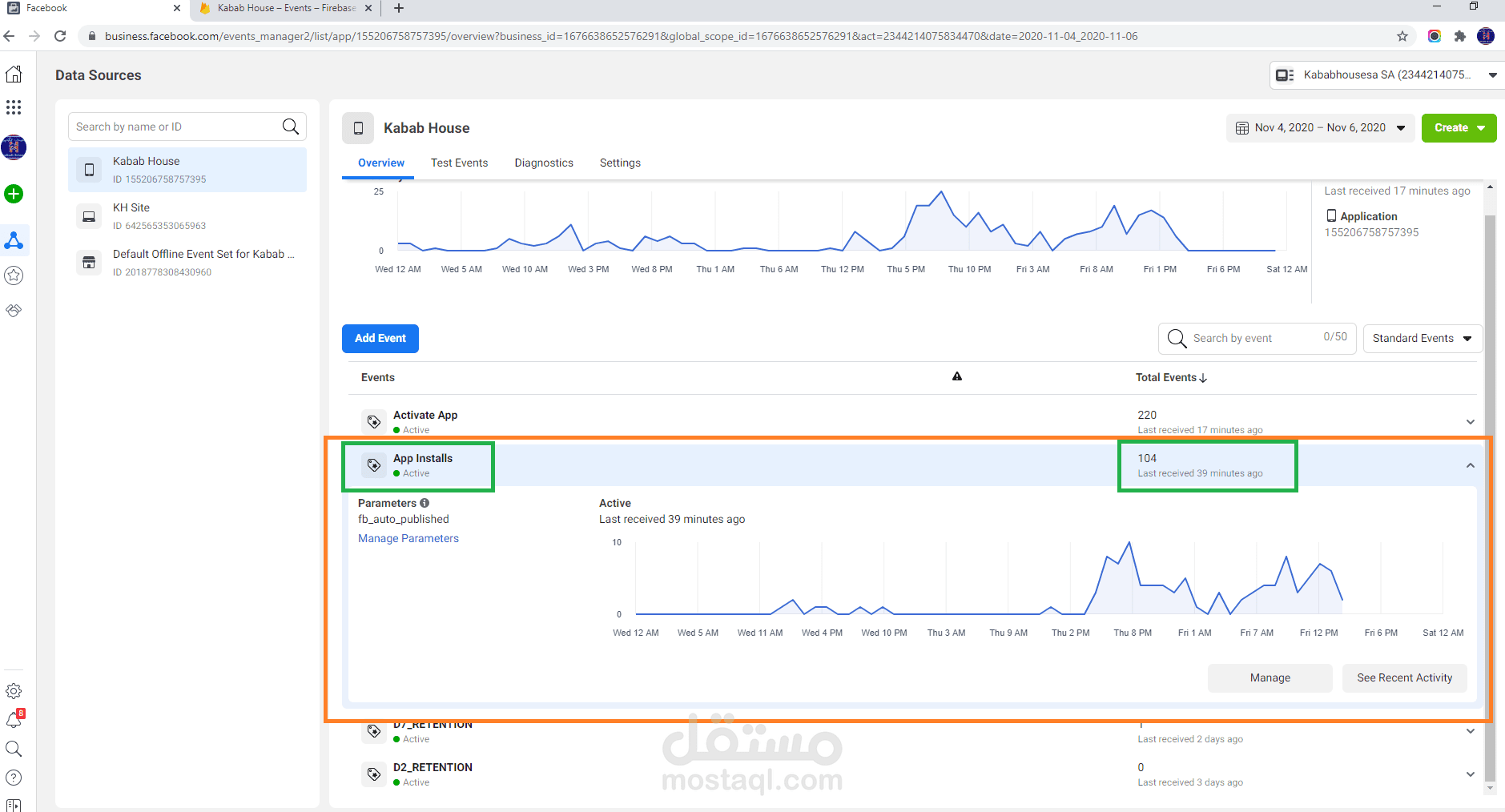
Task: Collapse the App Installs event row
Action: tap(1471, 465)
